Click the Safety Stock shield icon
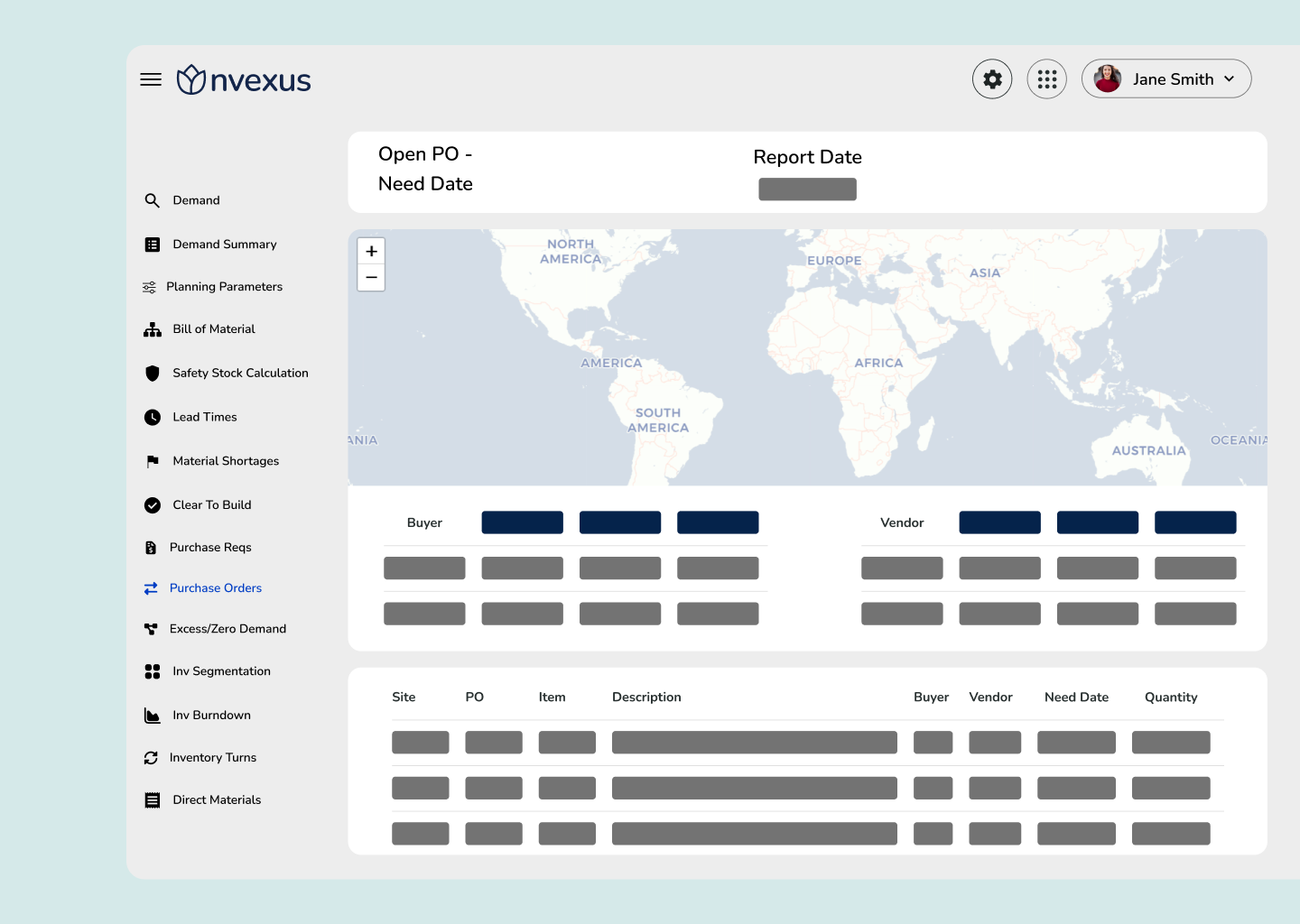This screenshot has height=924, width=1300. pyautogui.click(x=153, y=373)
